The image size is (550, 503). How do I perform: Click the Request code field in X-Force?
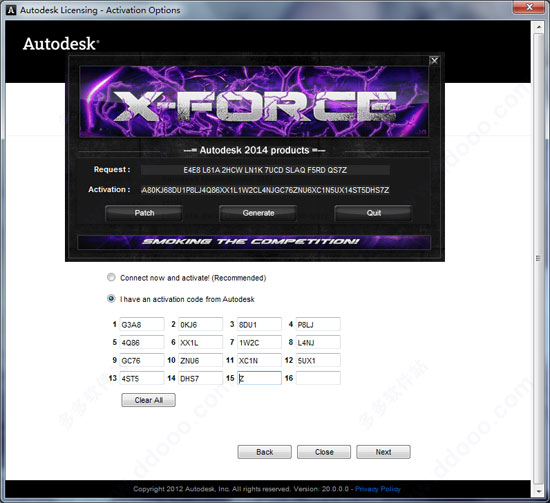point(265,170)
